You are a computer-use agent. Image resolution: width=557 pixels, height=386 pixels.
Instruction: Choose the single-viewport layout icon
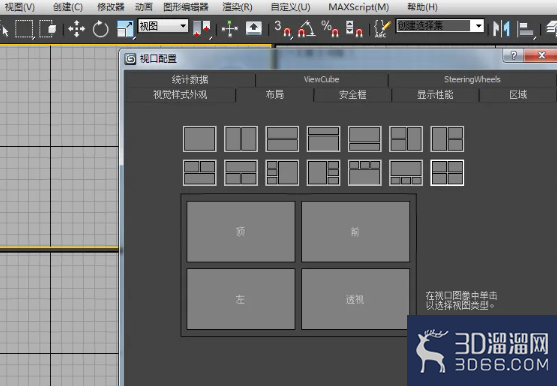coord(200,139)
